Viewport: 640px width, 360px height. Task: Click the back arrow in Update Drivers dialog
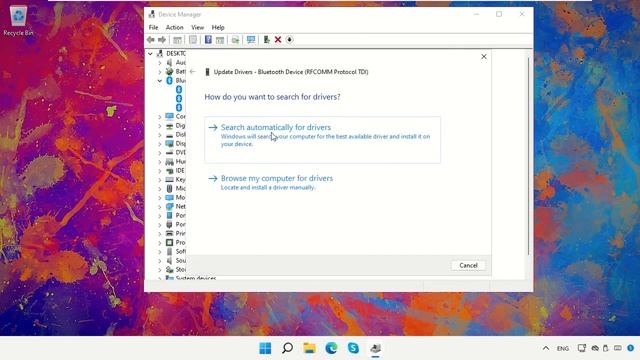click(193, 71)
